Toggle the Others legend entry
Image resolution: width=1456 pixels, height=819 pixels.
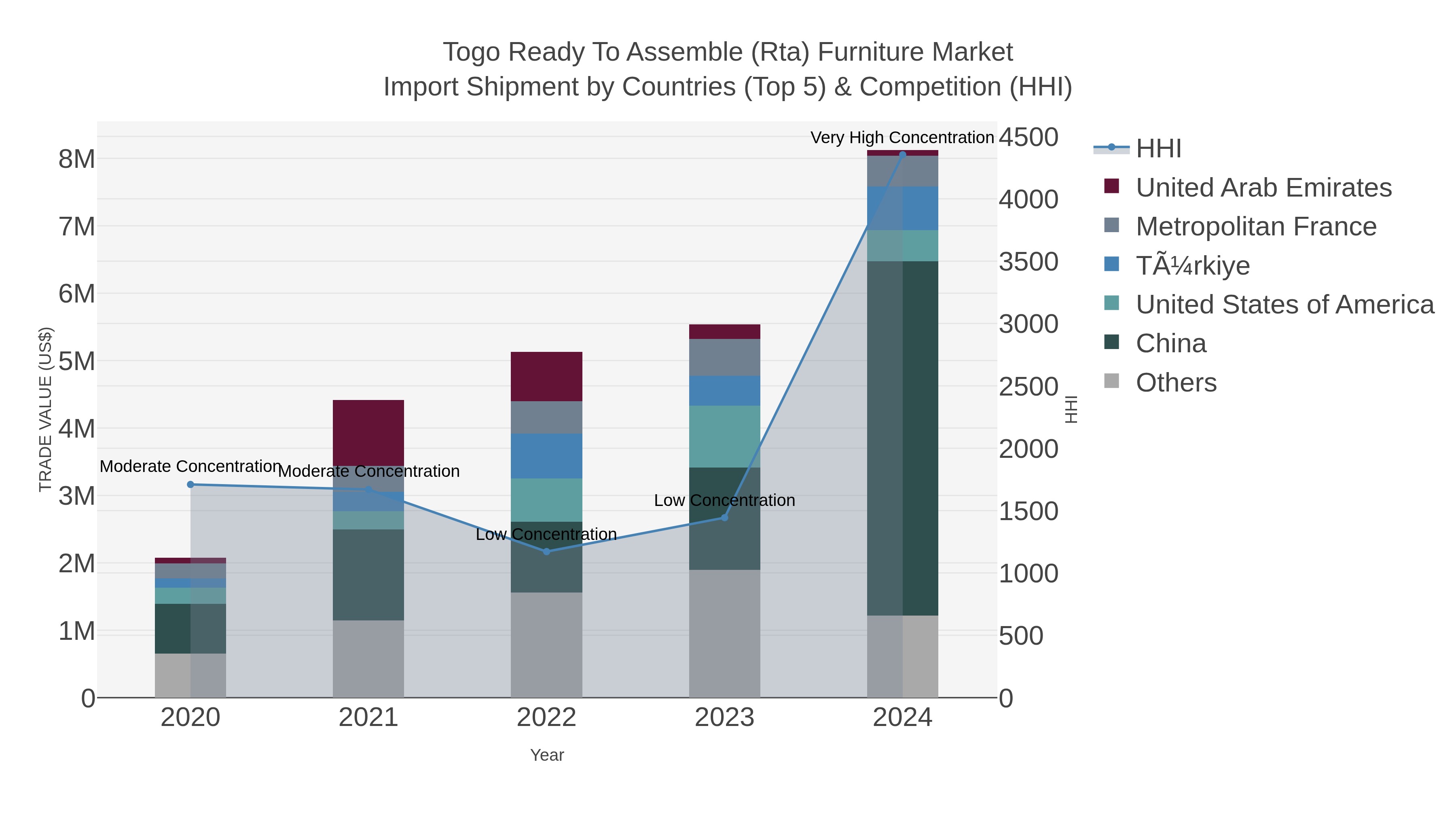click(x=1160, y=382)
